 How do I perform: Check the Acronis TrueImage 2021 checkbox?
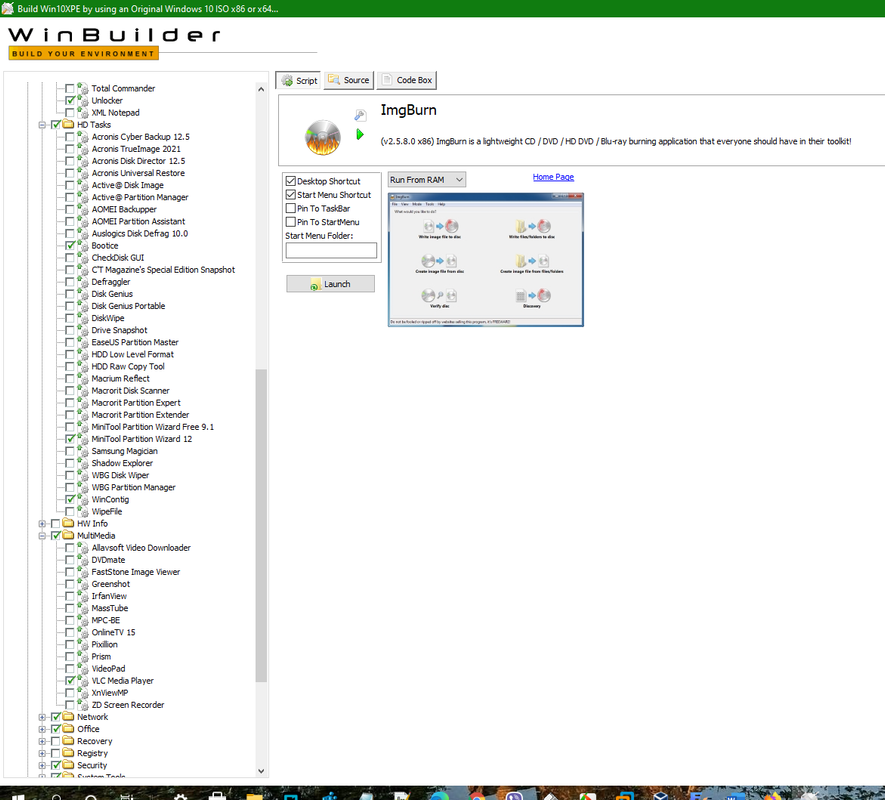click(69, 148)
